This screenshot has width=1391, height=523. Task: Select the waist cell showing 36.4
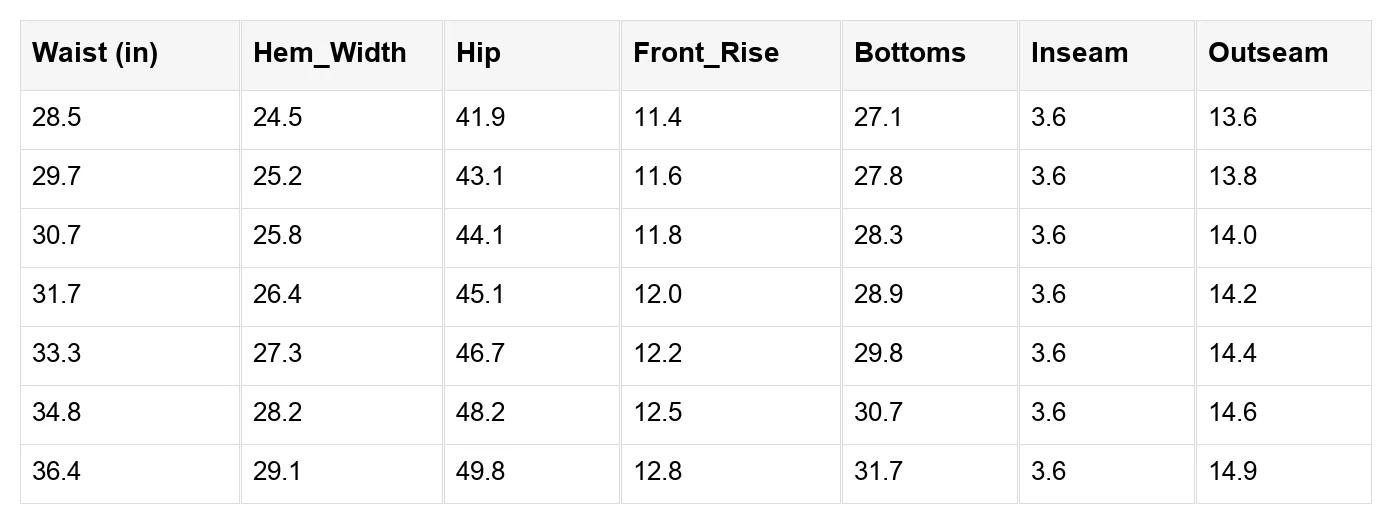(x=130, y=474)
